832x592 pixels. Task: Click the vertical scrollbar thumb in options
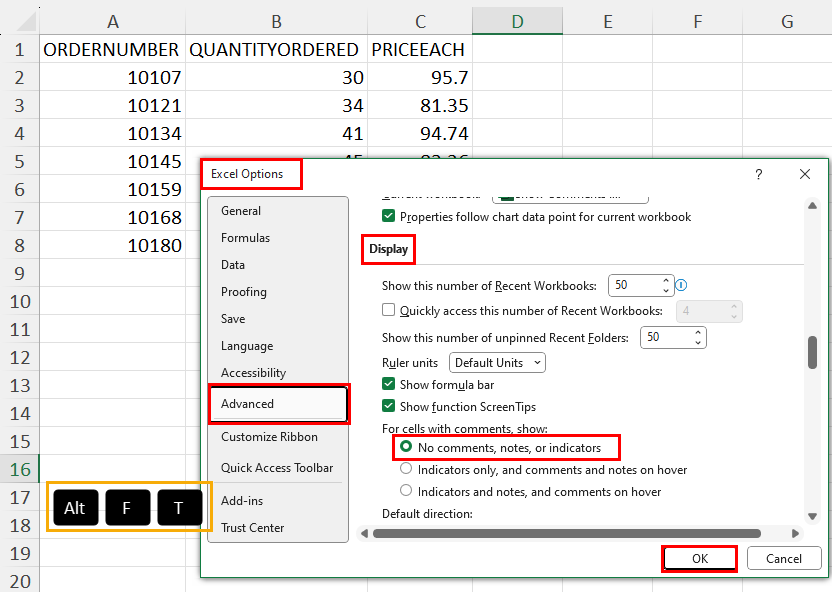(812, 352)
